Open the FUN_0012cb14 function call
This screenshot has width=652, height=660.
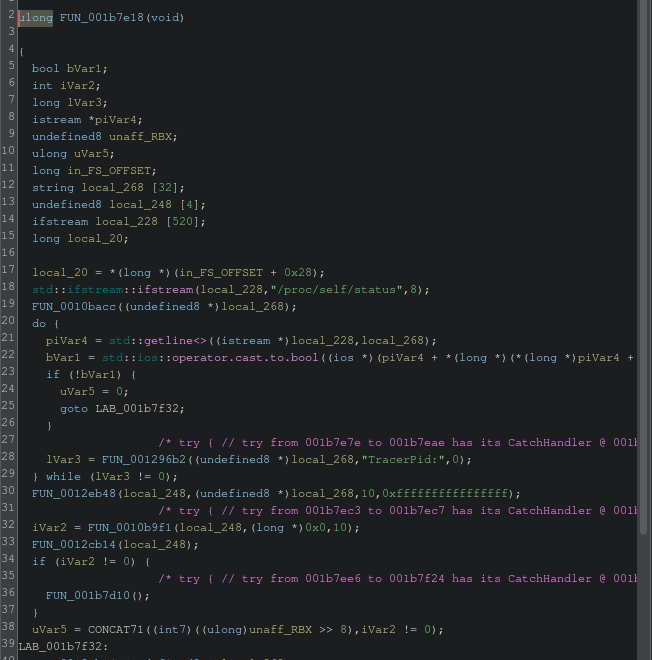(x=74, y=544)
